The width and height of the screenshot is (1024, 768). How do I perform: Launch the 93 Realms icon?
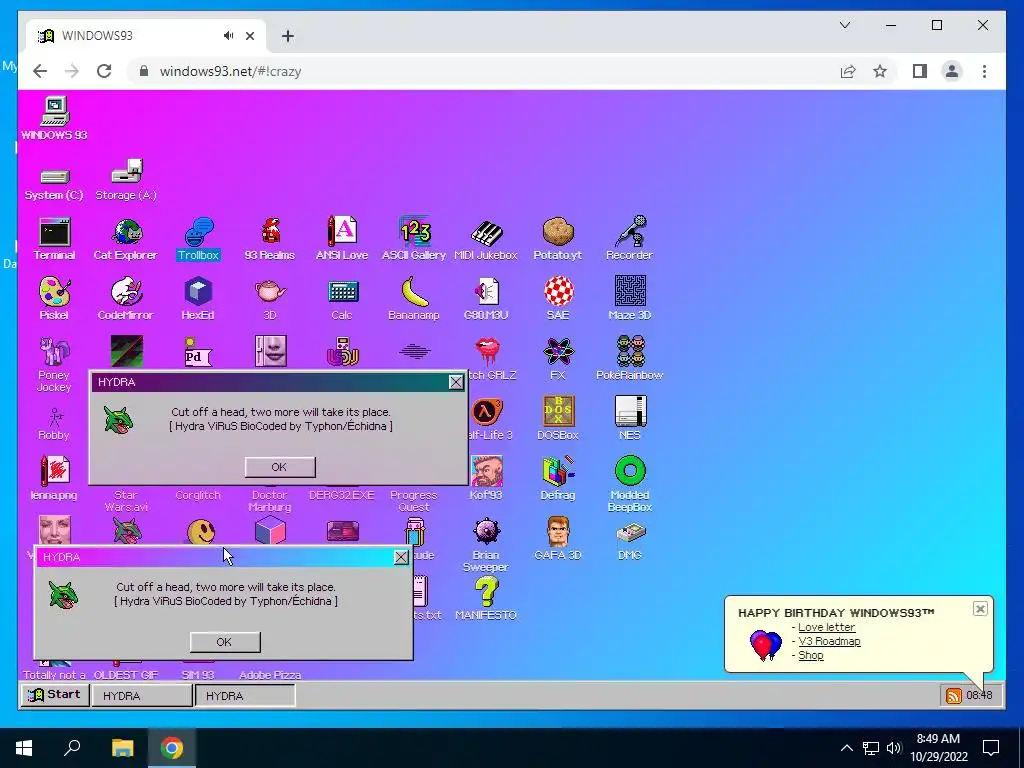click(x=270, y=239)
